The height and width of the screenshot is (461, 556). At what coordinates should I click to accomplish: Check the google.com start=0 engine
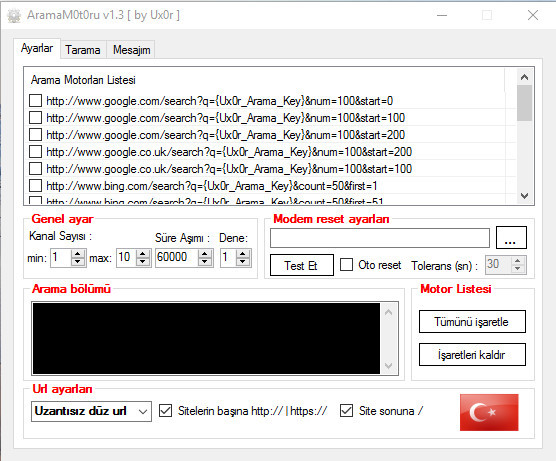(35, 101)
